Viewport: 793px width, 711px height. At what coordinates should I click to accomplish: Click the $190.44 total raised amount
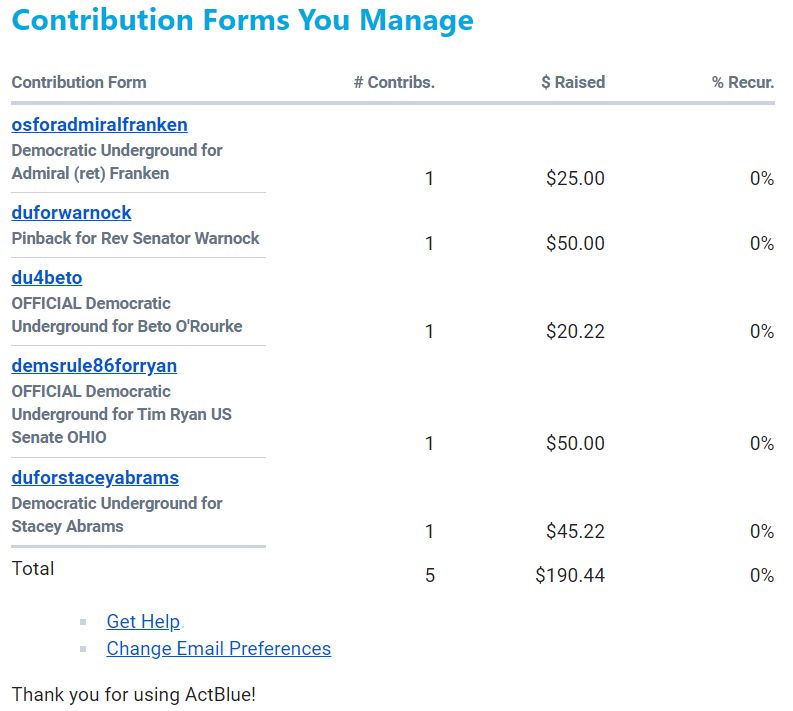click(570, 576)
